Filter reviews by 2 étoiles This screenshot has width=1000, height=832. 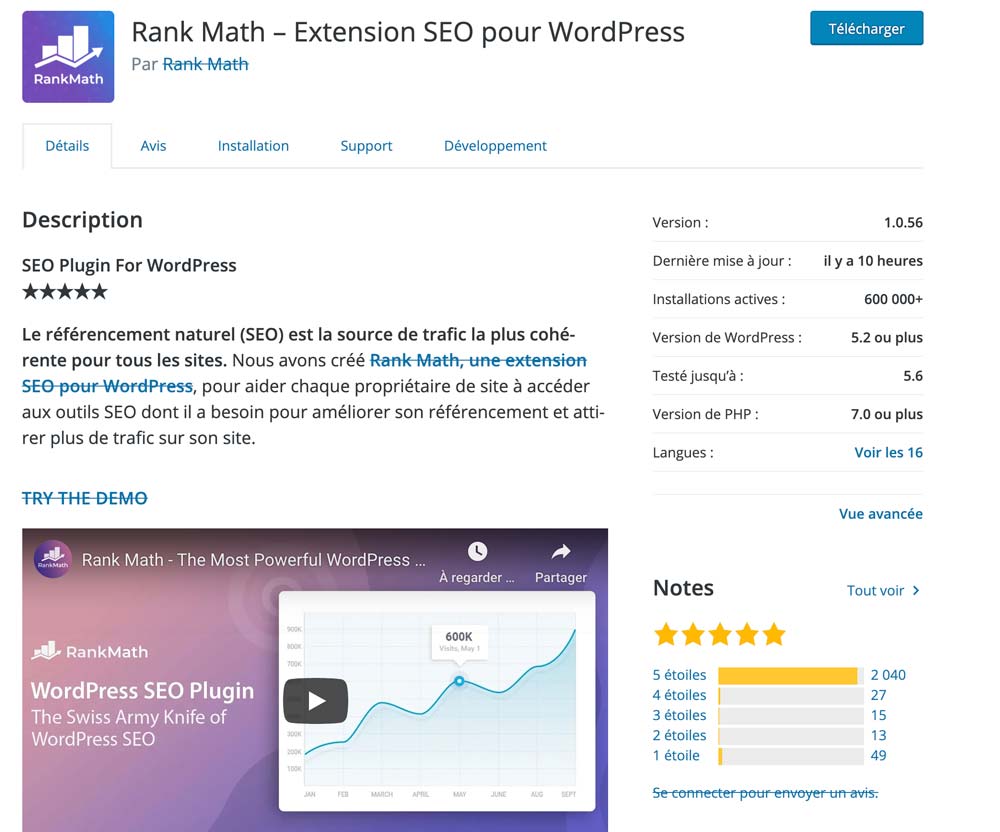(x=679, y=735)
